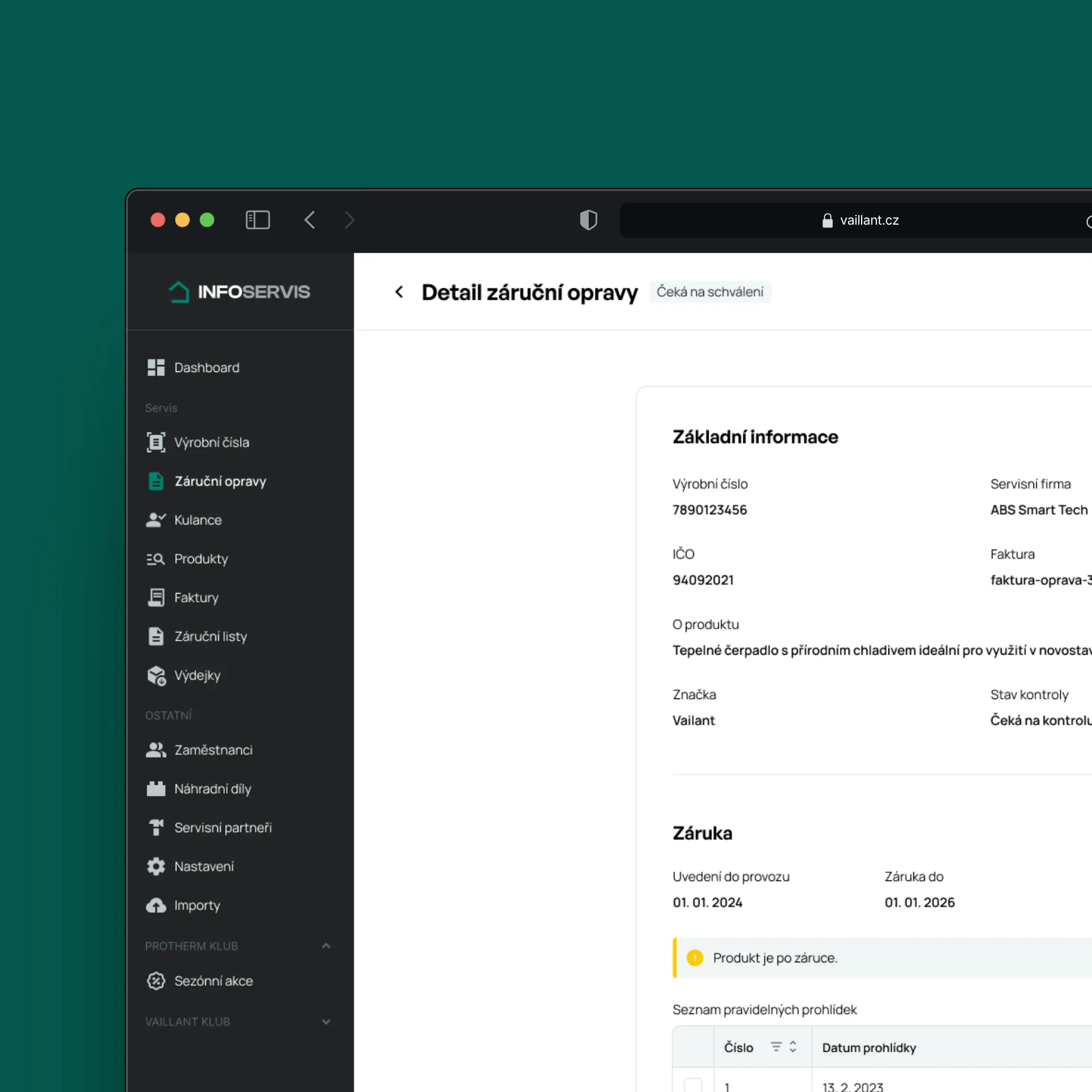Open Kulance menu item
This screenshot has height=1092, width=1092.
coord(198,520)
